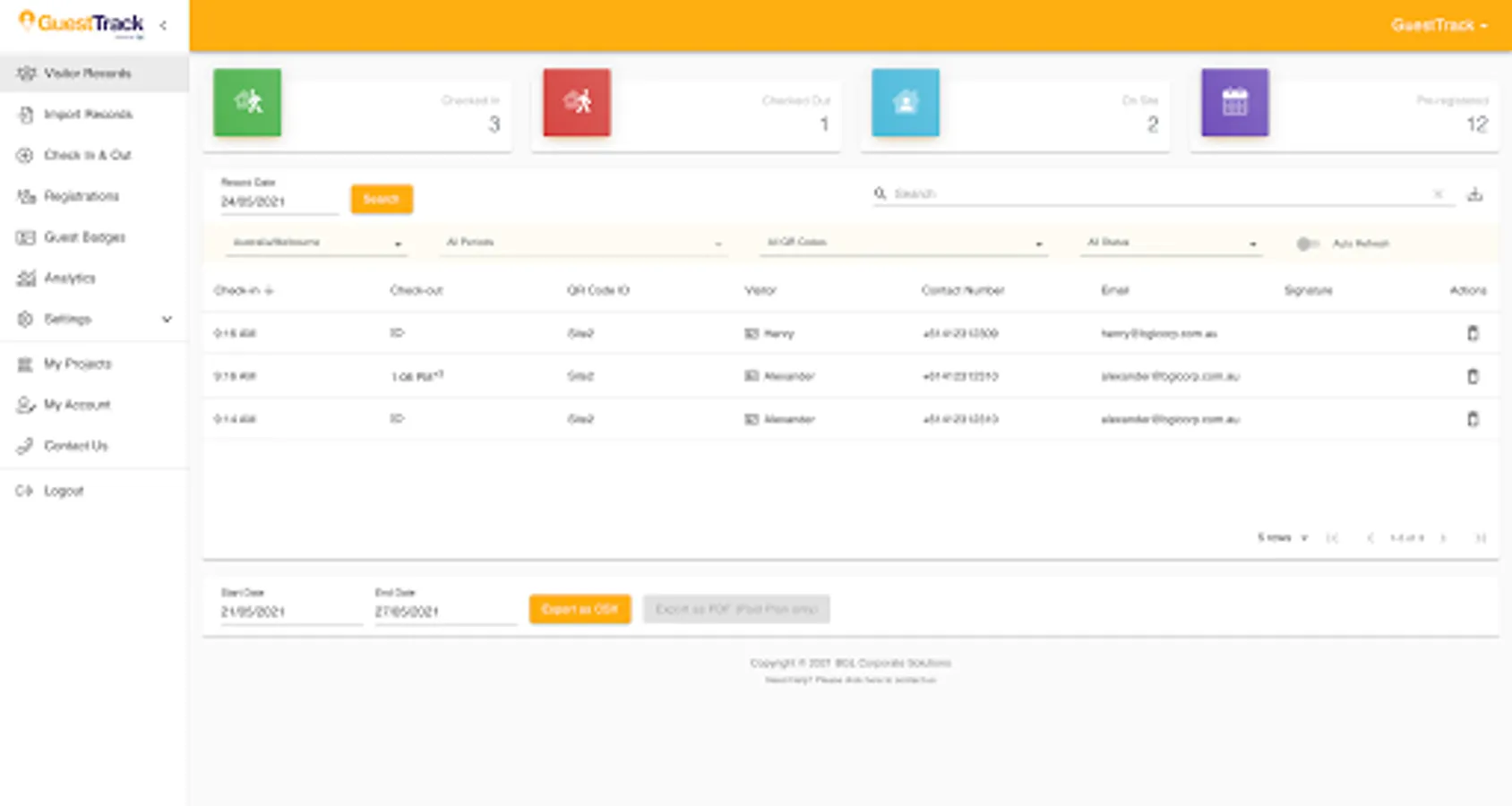The width and height of the screenshot is (1512, 806).
Task: Clear the search field with the X icon
Action: (1438, 194)
